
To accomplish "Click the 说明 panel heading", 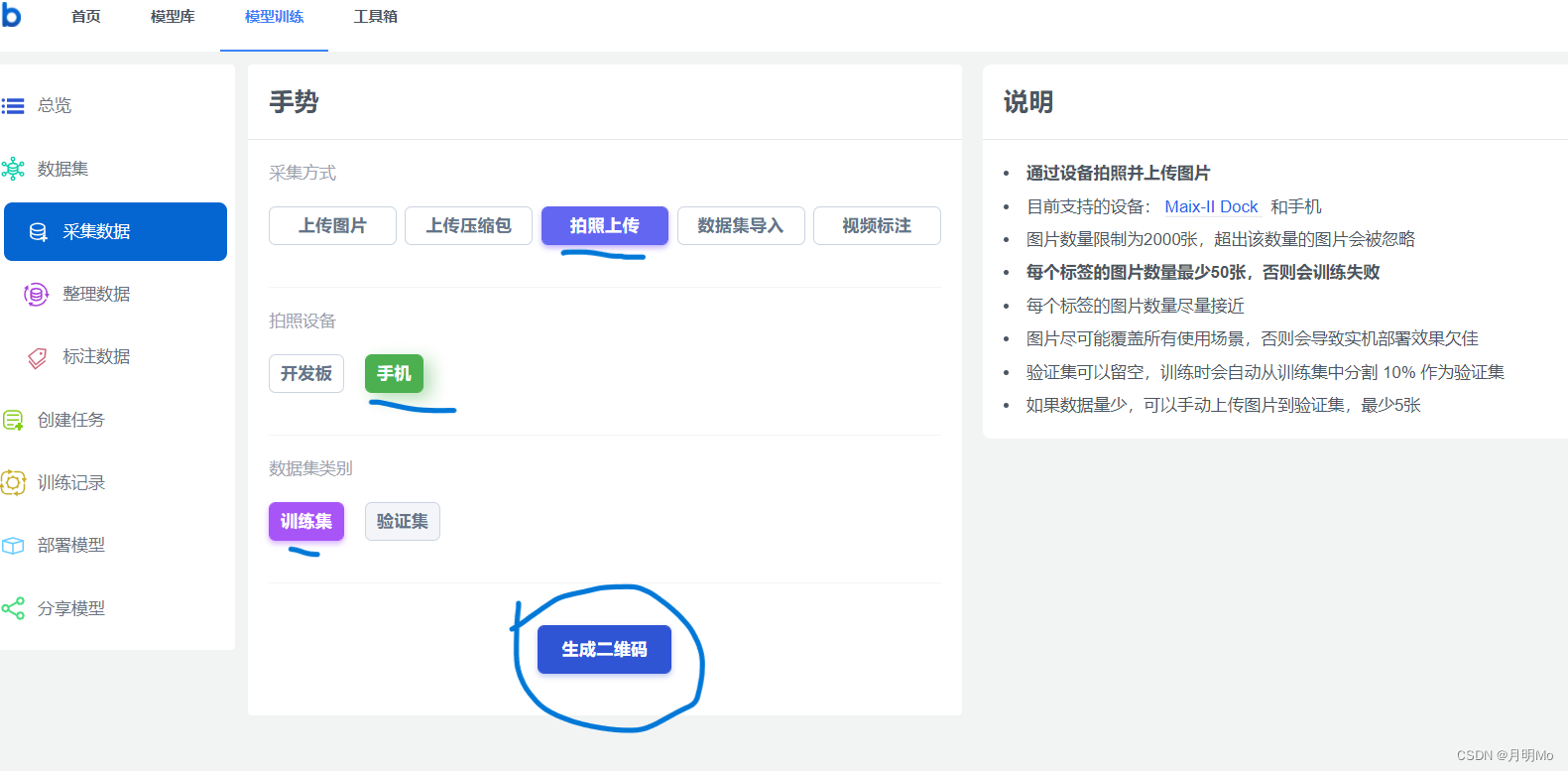I will tap(1028, 102).
